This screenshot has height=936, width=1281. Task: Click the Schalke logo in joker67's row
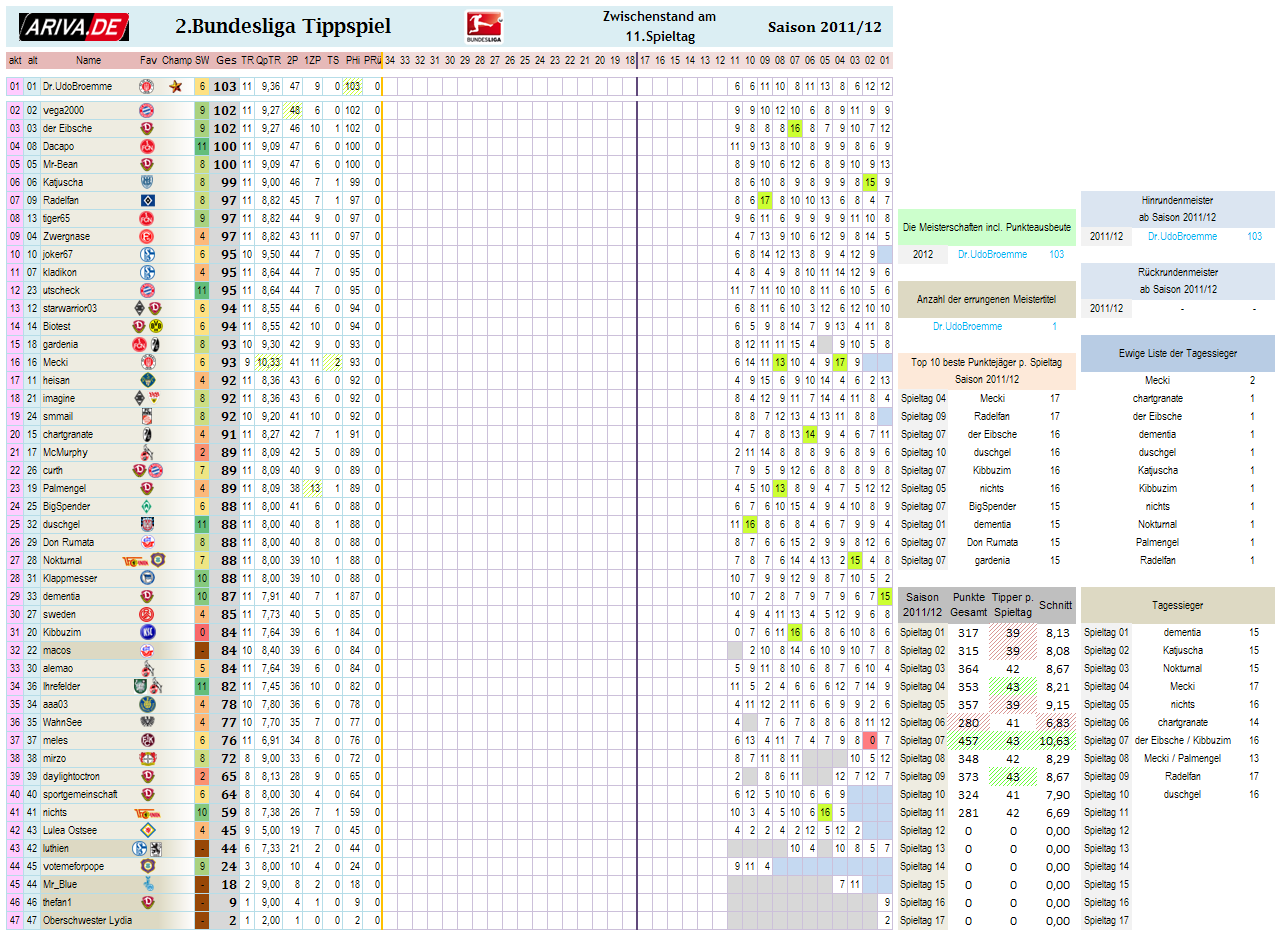(x=147, y=254)
